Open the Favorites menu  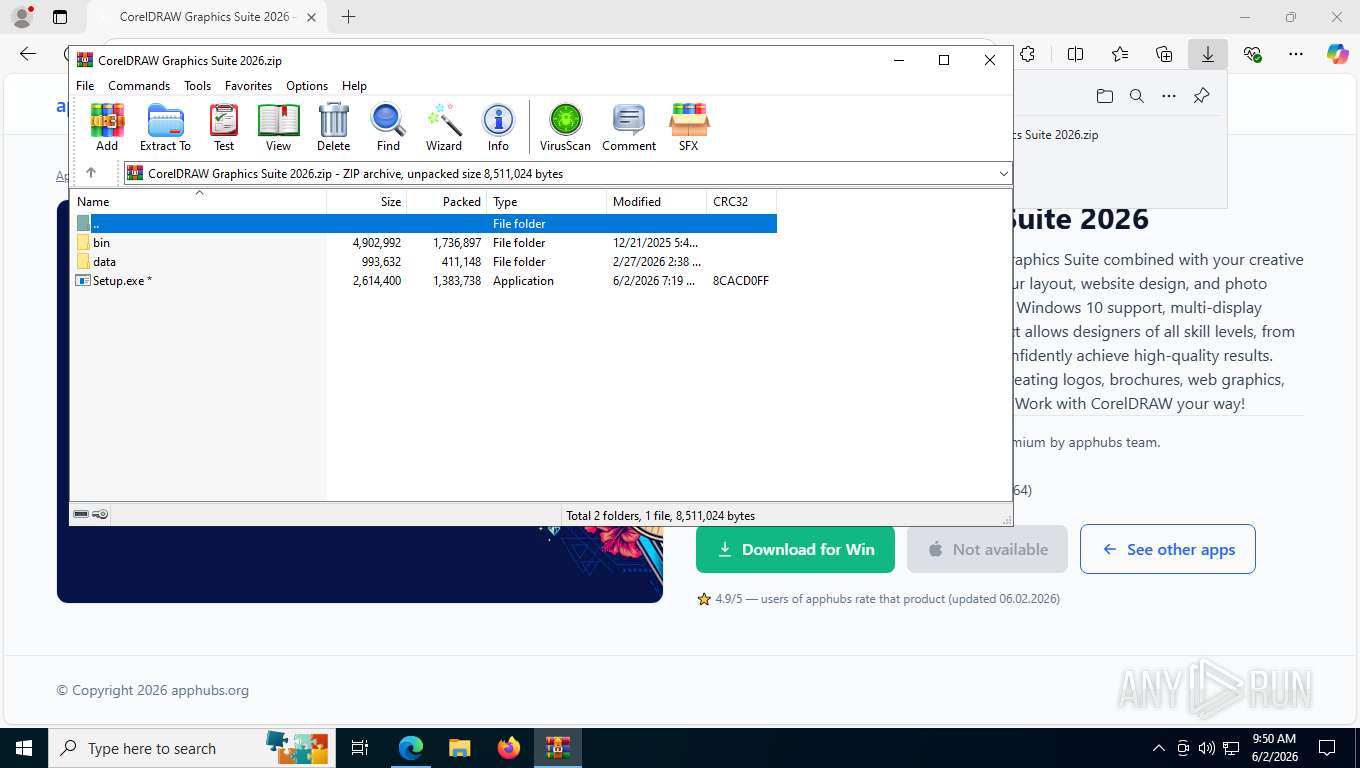point(248,86)
